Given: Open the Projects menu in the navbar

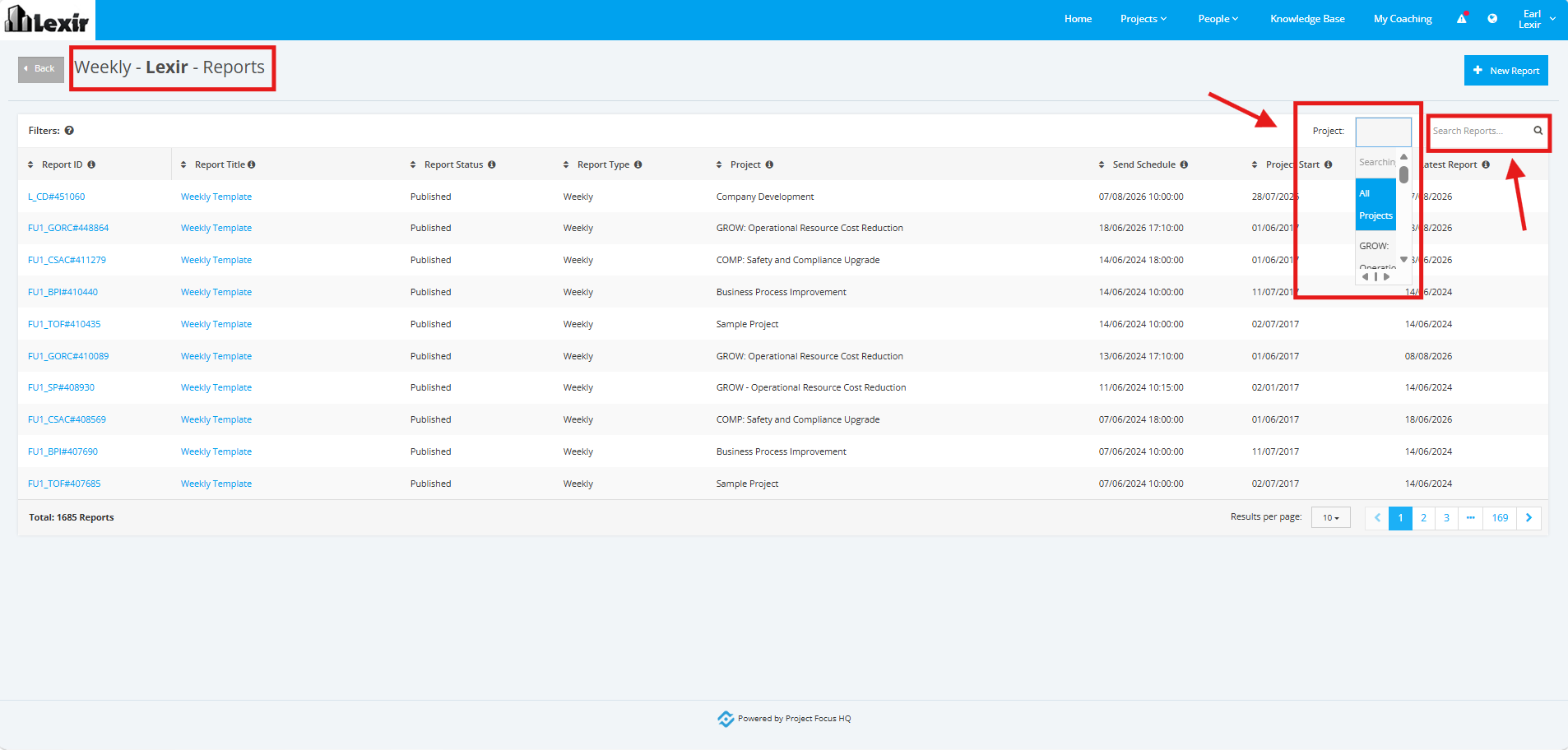Looking at the screenshot, I should coord(1144,19).
